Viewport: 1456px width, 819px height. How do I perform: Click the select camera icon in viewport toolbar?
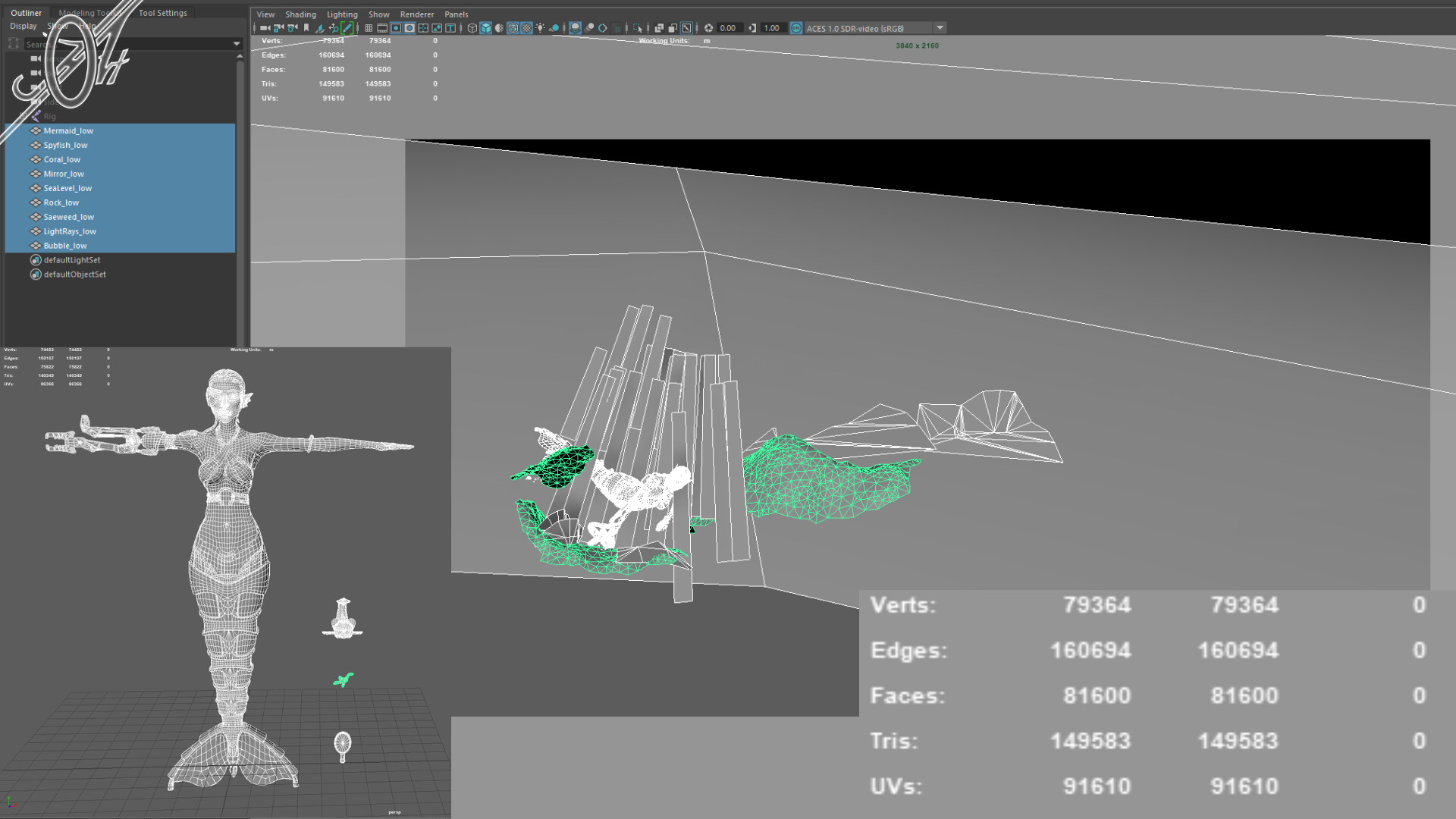265,28
